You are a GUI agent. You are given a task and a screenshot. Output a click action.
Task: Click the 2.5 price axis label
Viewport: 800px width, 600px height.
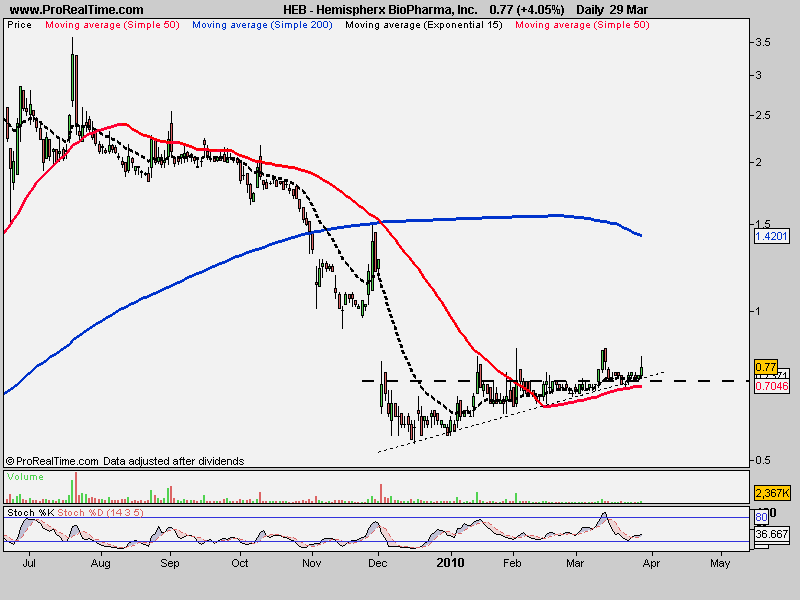pyautogui.click(x=762, y=115)
